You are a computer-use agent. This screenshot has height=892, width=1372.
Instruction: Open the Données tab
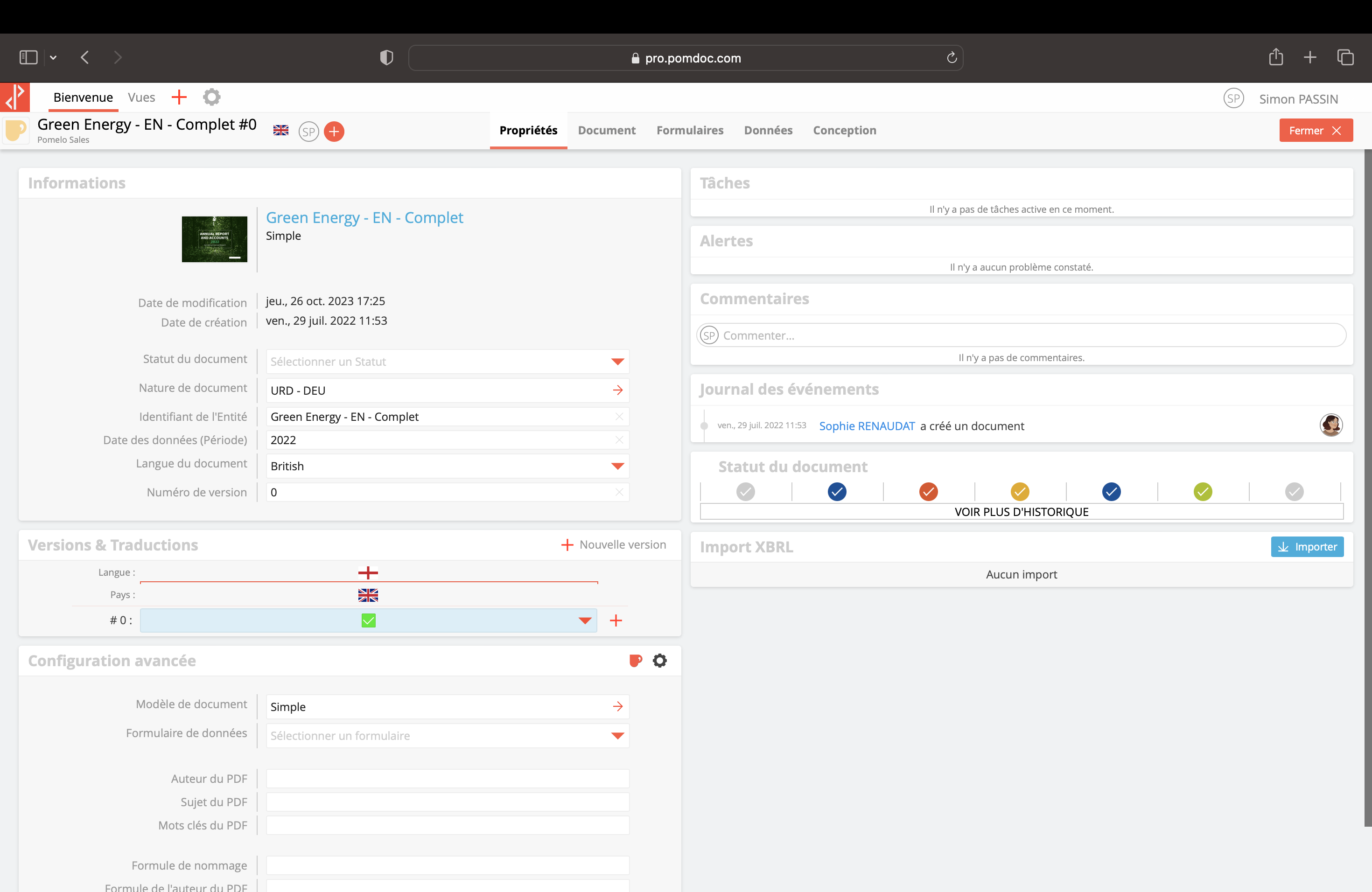pyautogui.click(x=768, y=130)
